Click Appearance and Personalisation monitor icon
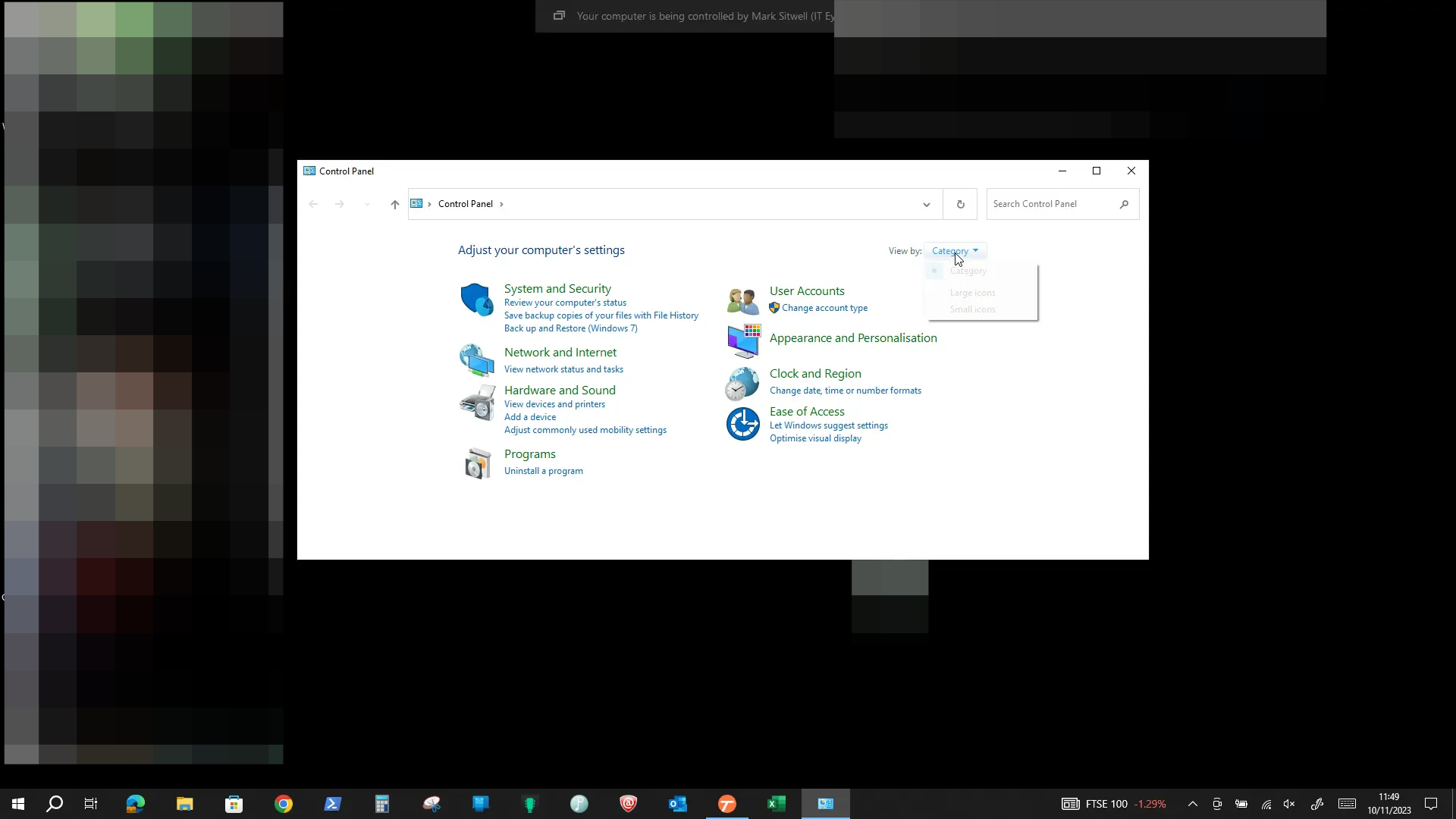Screen dimensions: 1456x819 click(x=743, y=340)
